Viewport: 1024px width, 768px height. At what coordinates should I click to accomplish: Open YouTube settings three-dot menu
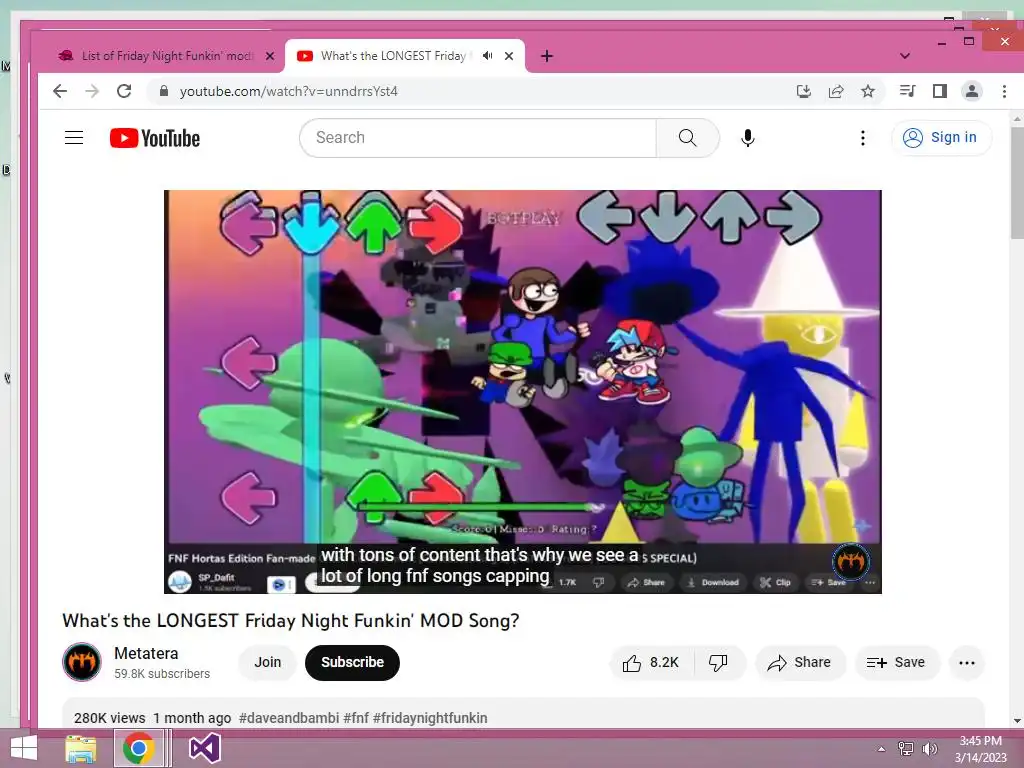tap(863, 138)
